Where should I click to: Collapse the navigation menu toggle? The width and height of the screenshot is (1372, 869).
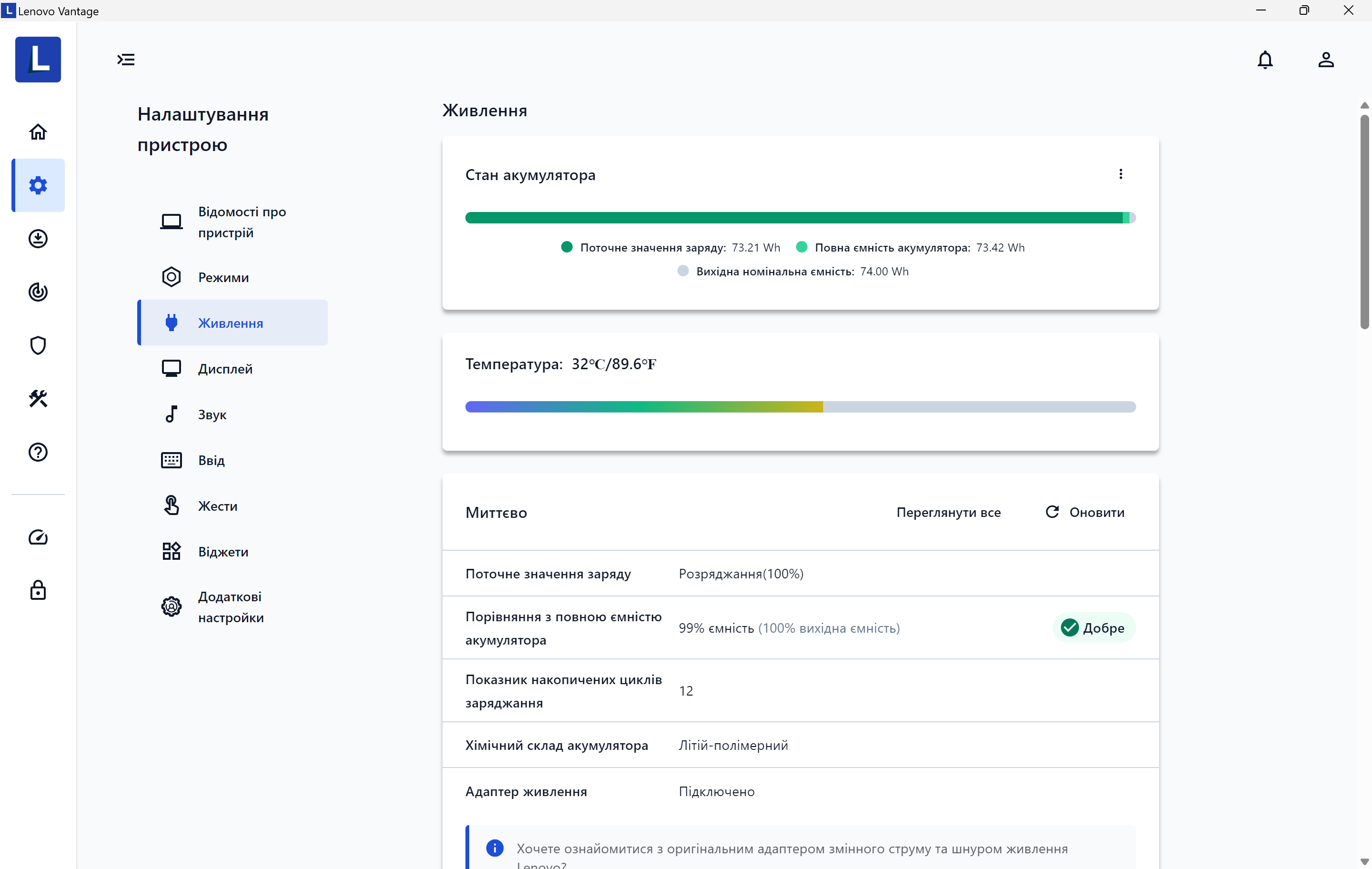(x=126, y=60)
